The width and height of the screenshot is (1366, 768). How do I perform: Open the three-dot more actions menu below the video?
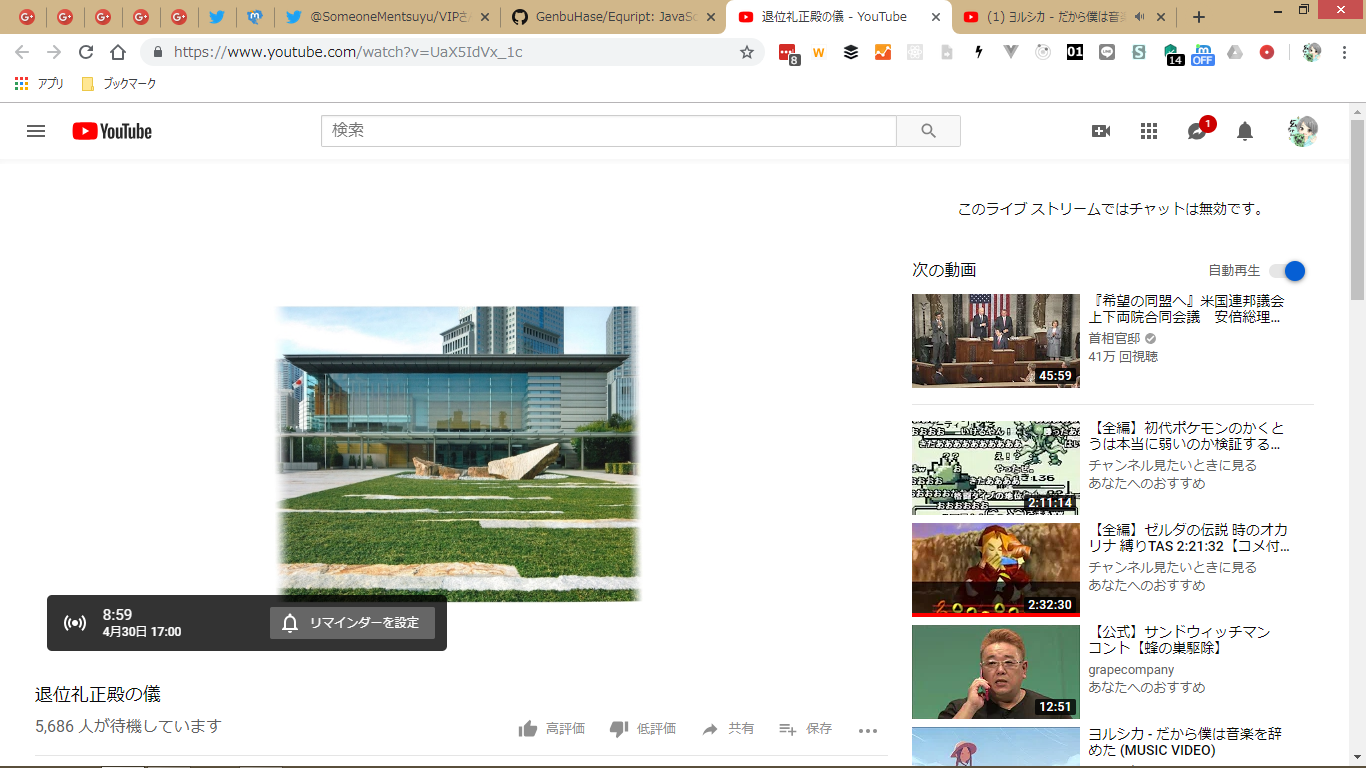(867, 730)
